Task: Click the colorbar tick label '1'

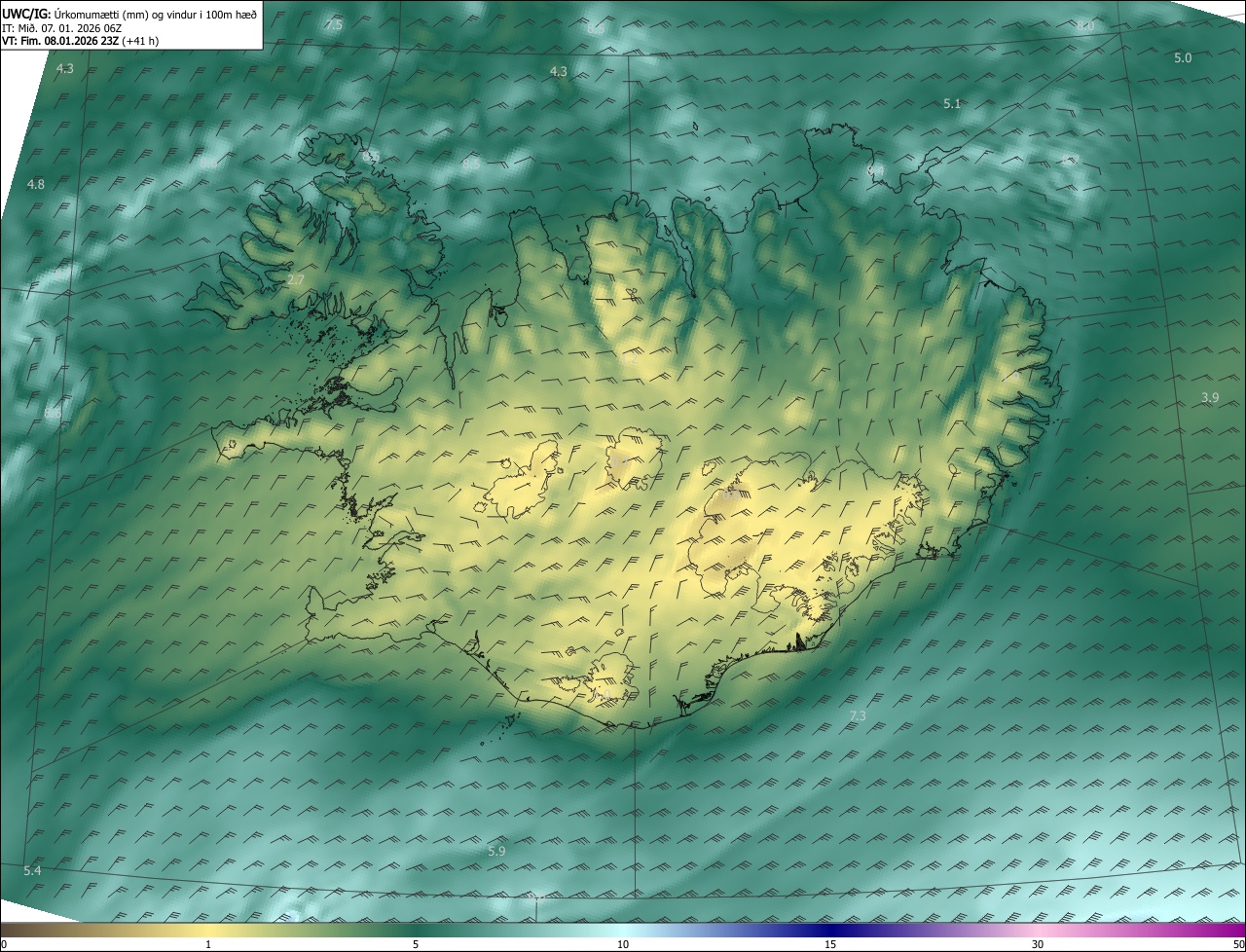Action: (x=208, y=945)
